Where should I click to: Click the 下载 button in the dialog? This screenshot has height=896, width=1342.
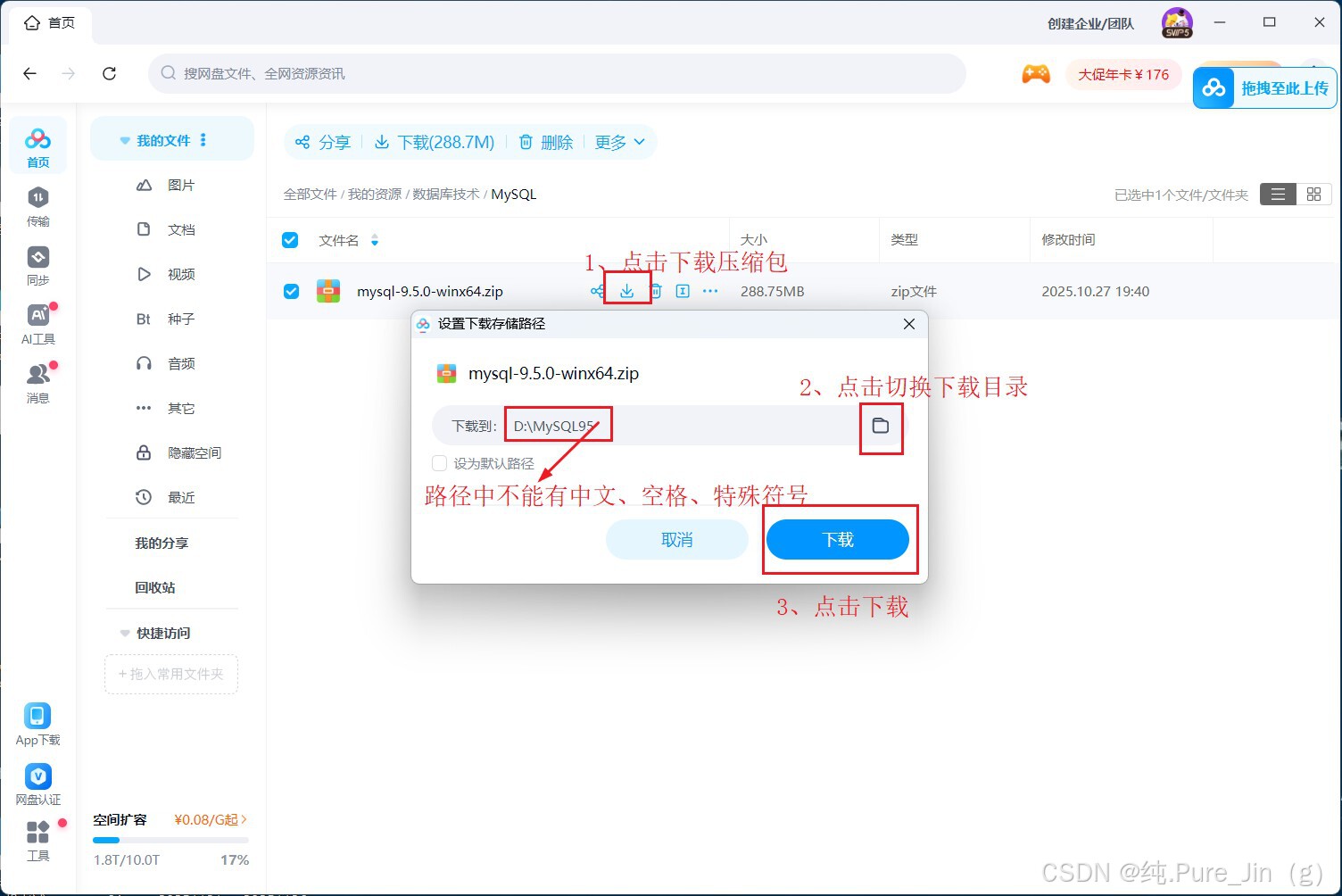point(838,539)
